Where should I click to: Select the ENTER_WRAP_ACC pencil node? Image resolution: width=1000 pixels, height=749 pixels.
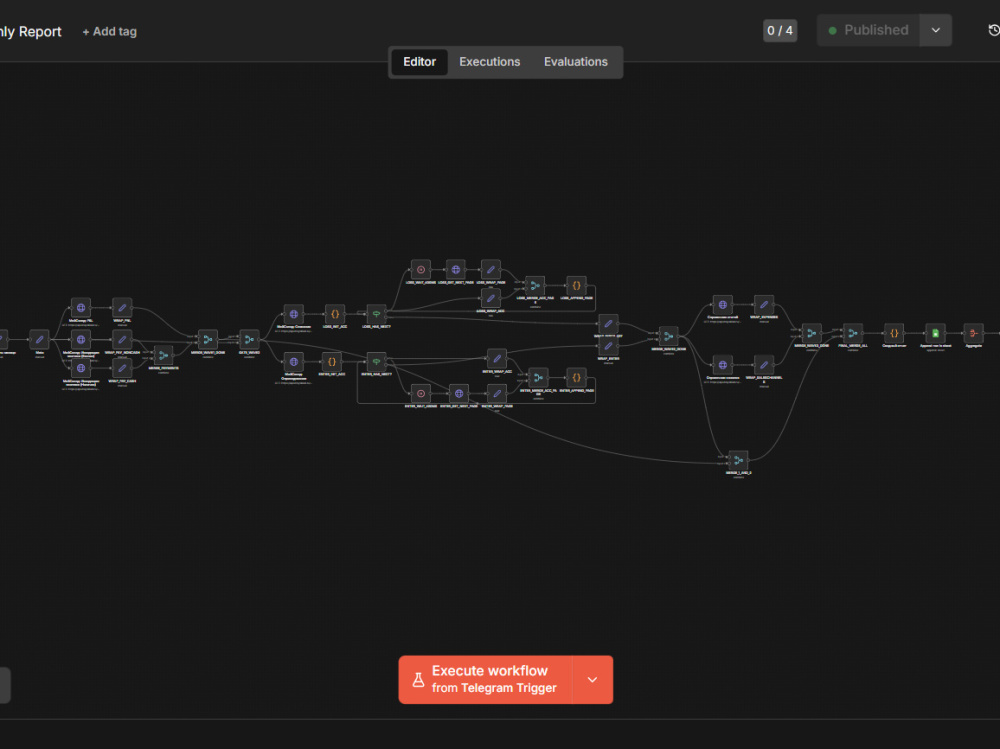tap(497, 359)
